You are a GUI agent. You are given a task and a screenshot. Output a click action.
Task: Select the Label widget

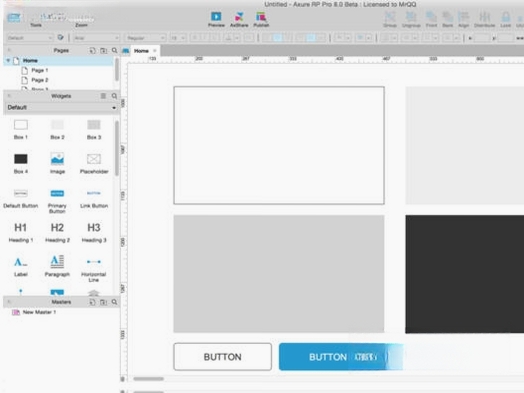(x=21, y=266)
